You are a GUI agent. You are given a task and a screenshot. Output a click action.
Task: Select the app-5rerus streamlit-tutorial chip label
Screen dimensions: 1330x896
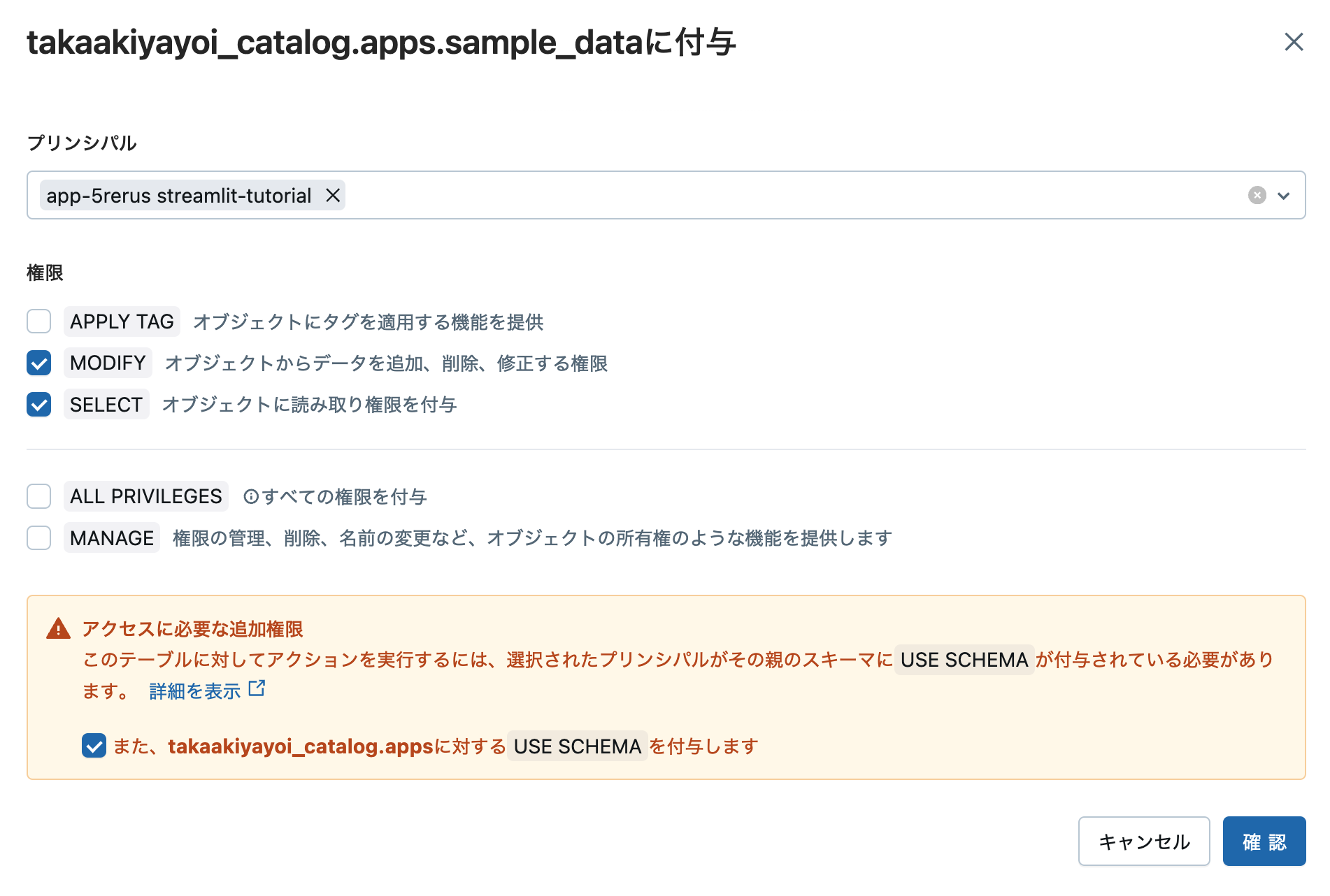178,195
